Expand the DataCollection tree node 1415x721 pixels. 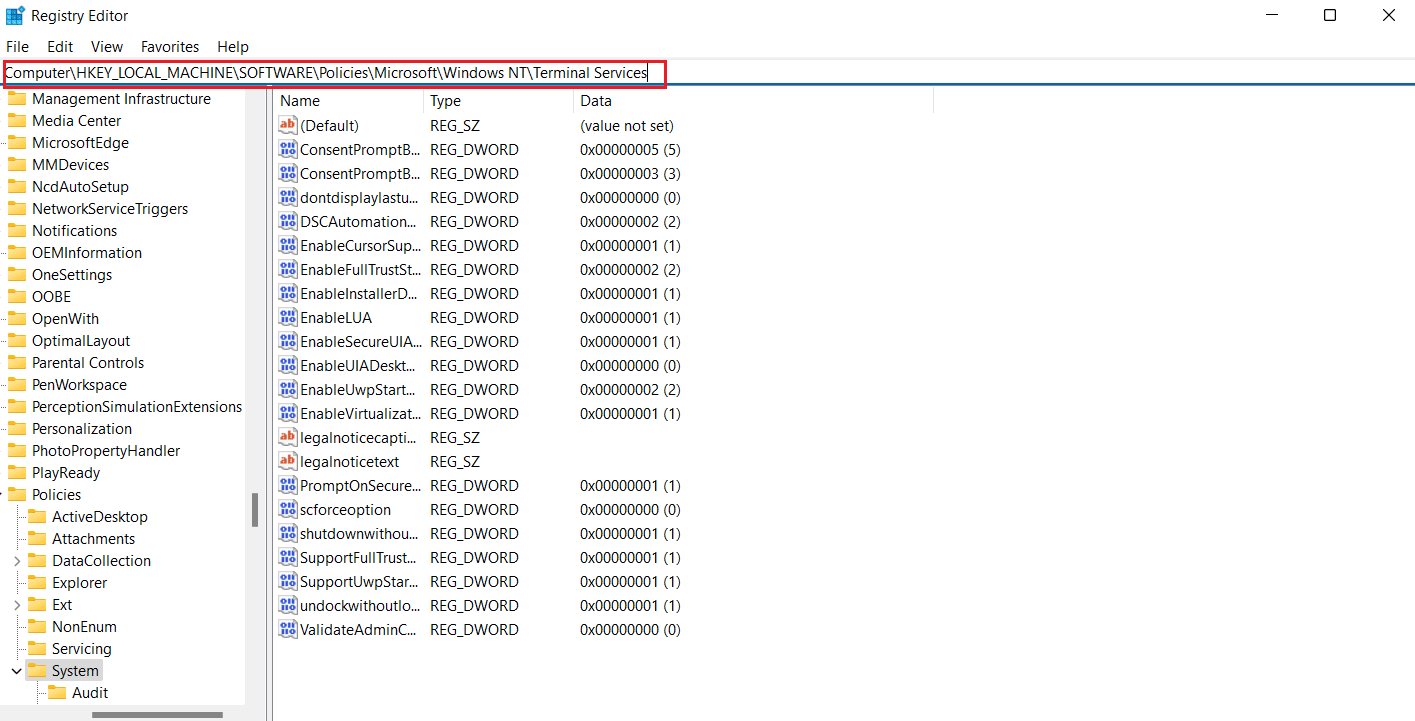coord(17,561)
